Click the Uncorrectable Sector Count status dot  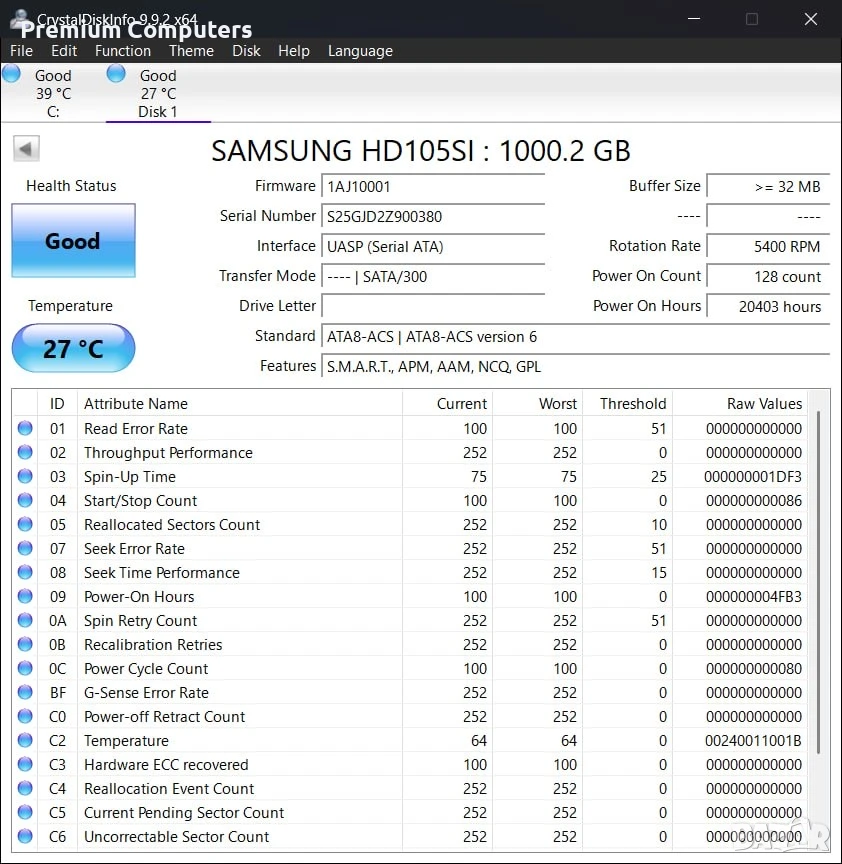coord(25,836)
